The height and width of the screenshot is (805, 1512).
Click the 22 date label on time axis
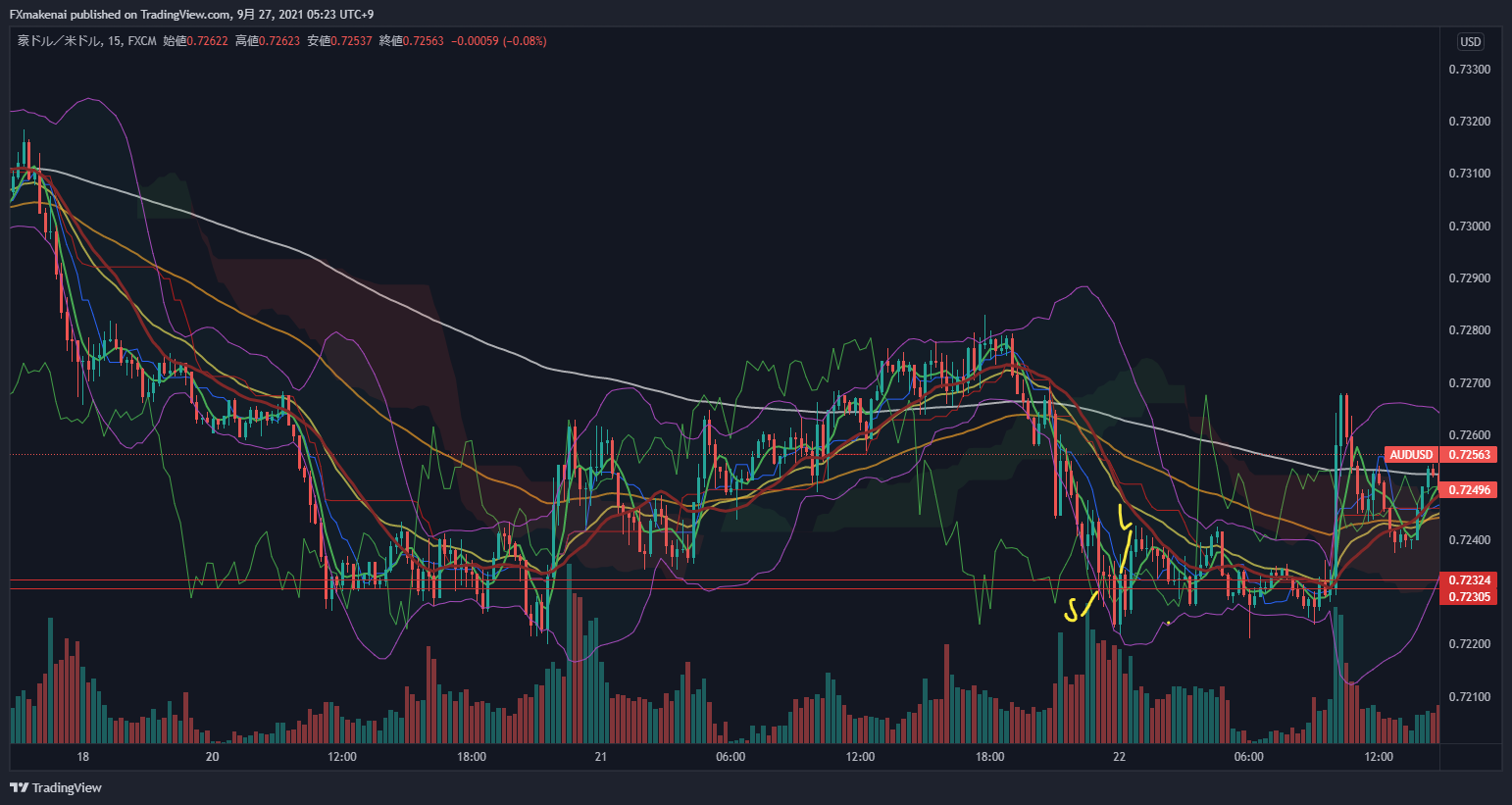[1119, 757]
